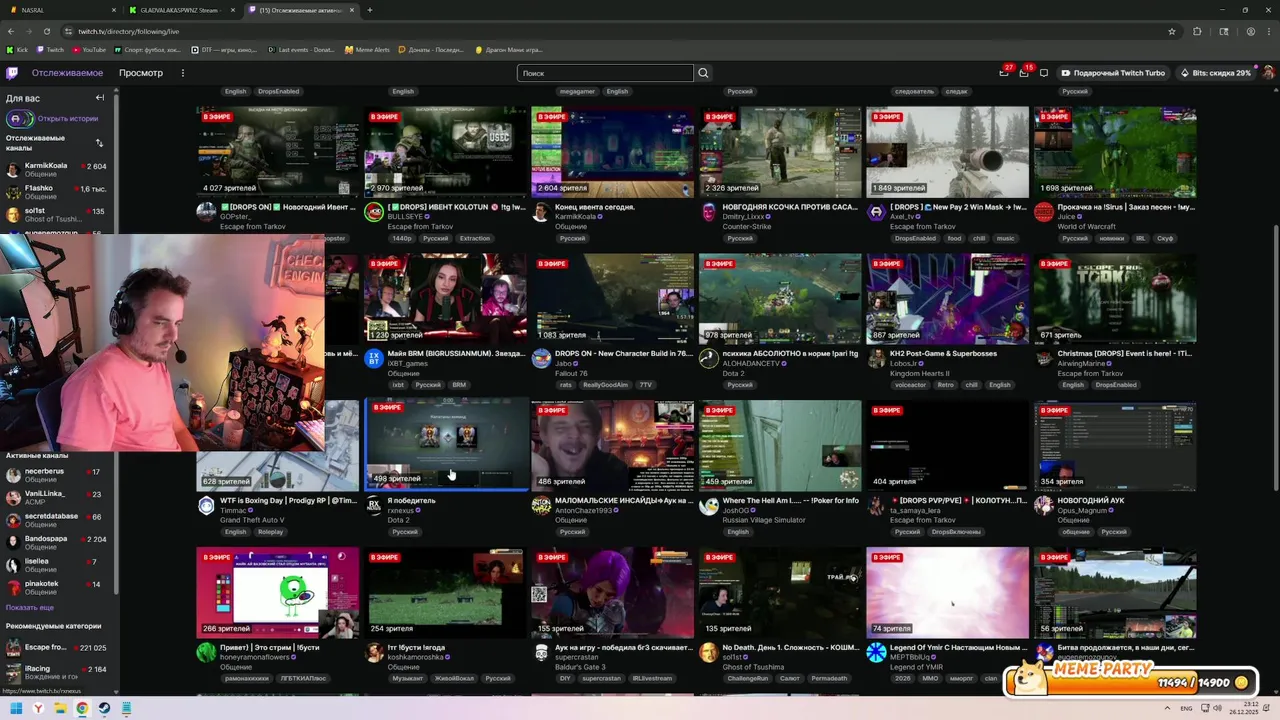Viewport: 1280px width, 720px height.
Task: Click the Подарочный Twitch Turbo button
Action: tap(1113, 73)
